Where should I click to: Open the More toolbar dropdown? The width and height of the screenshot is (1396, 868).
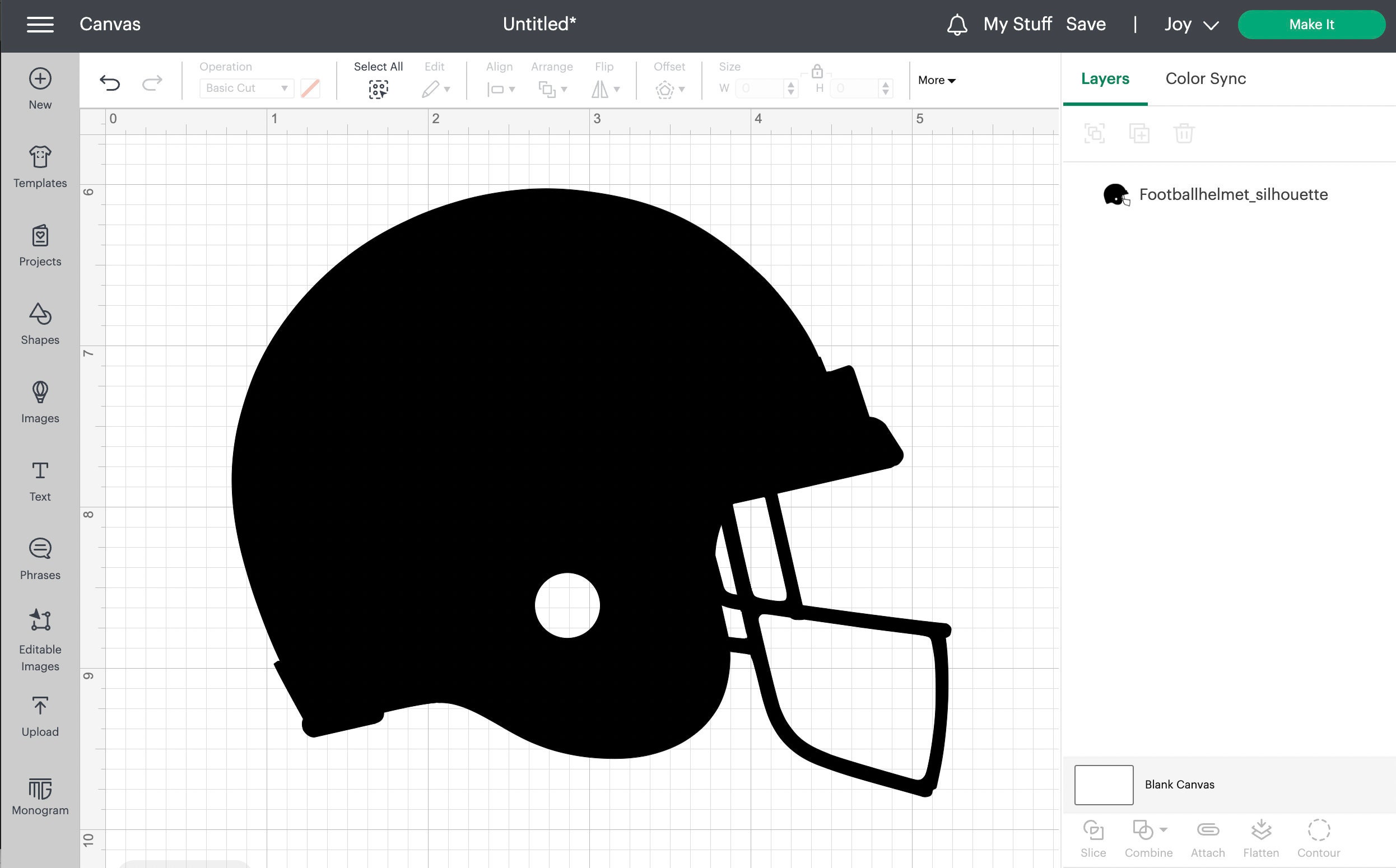point(937,81)
